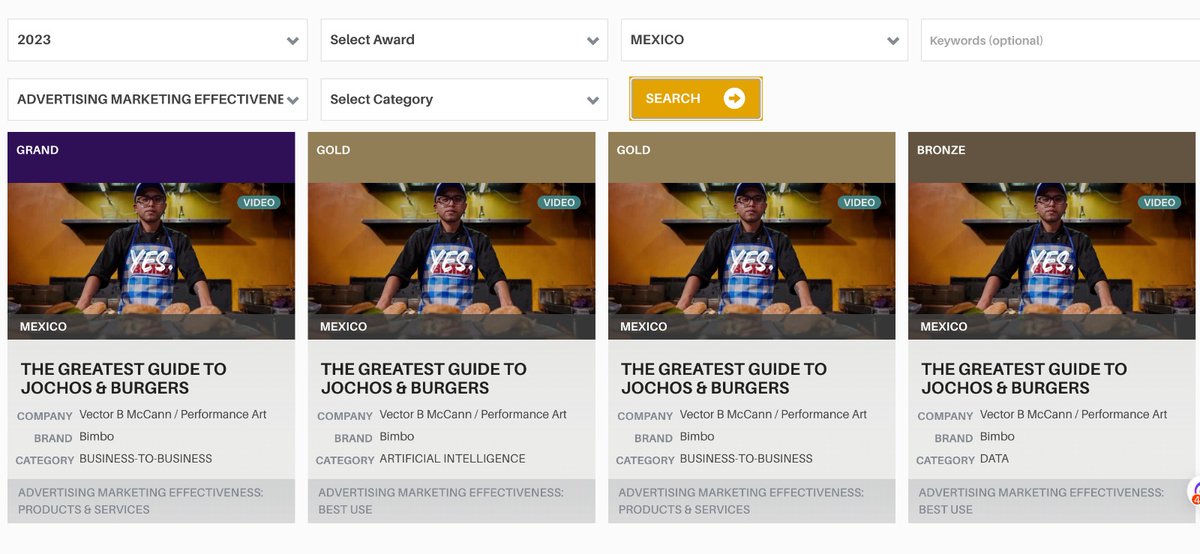Click the Keywords (optional) input field

(1060, 40)
